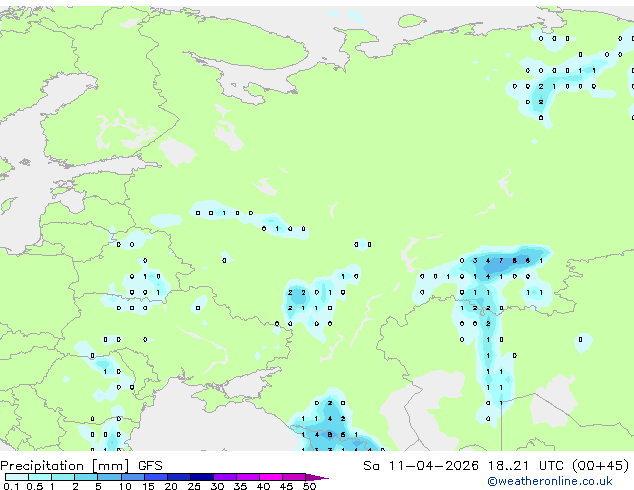Click the 'Precipitation [mm] GFS' title text

coord(81,466)
